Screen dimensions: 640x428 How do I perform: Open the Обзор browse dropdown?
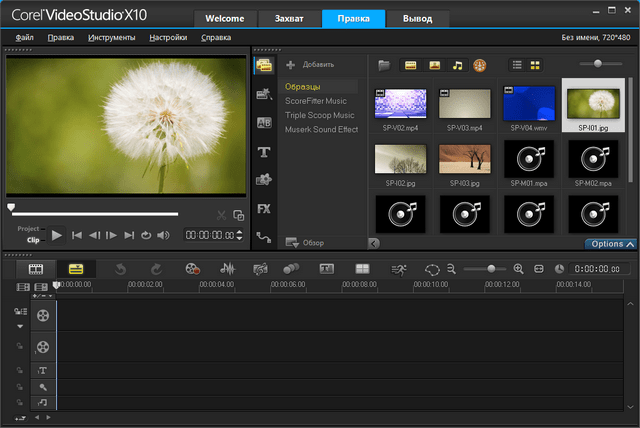[x=305, y=242]
